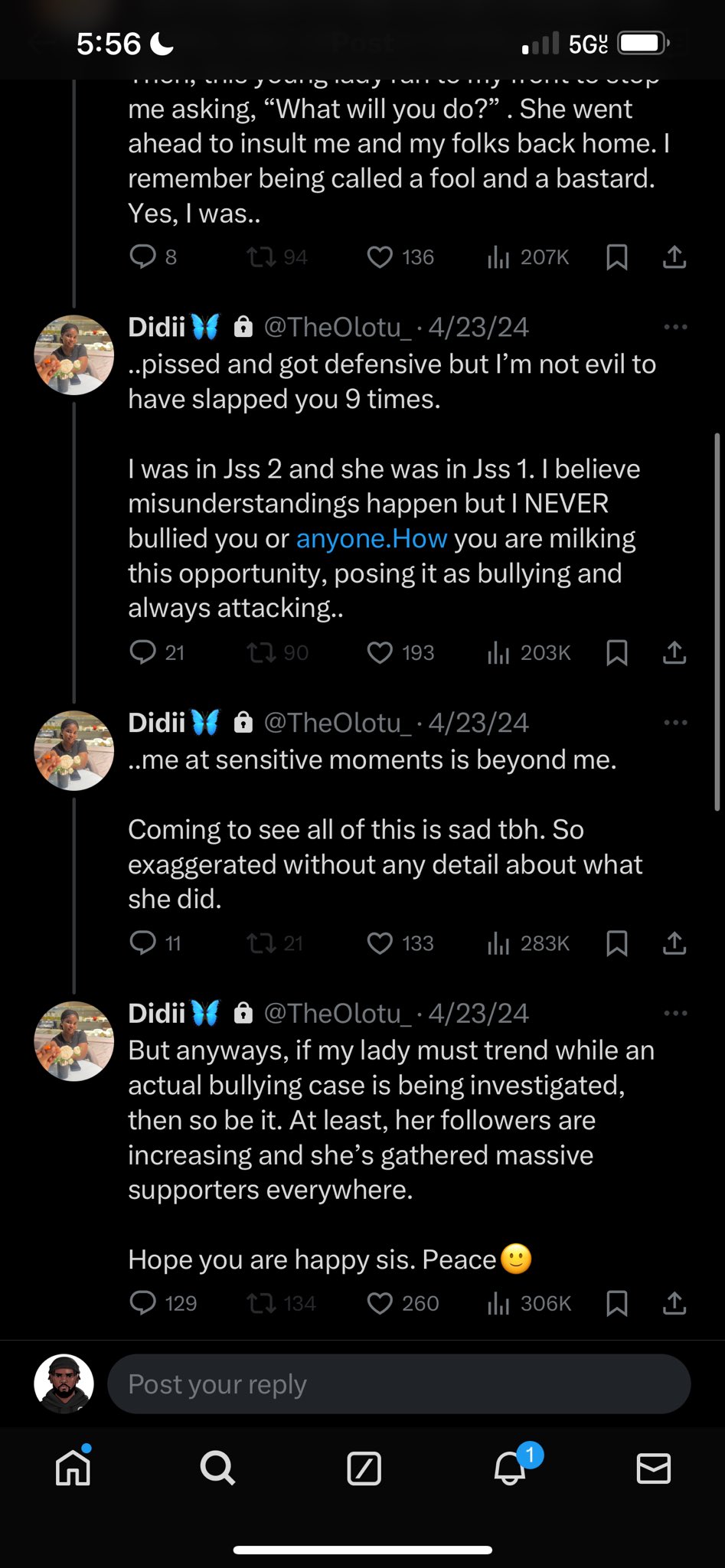This screenshot has width=725, height=1568.
Task: Like the 'Hope you are happy sis' tweet
Action: pyautogui.click(x=380, y=1303)
